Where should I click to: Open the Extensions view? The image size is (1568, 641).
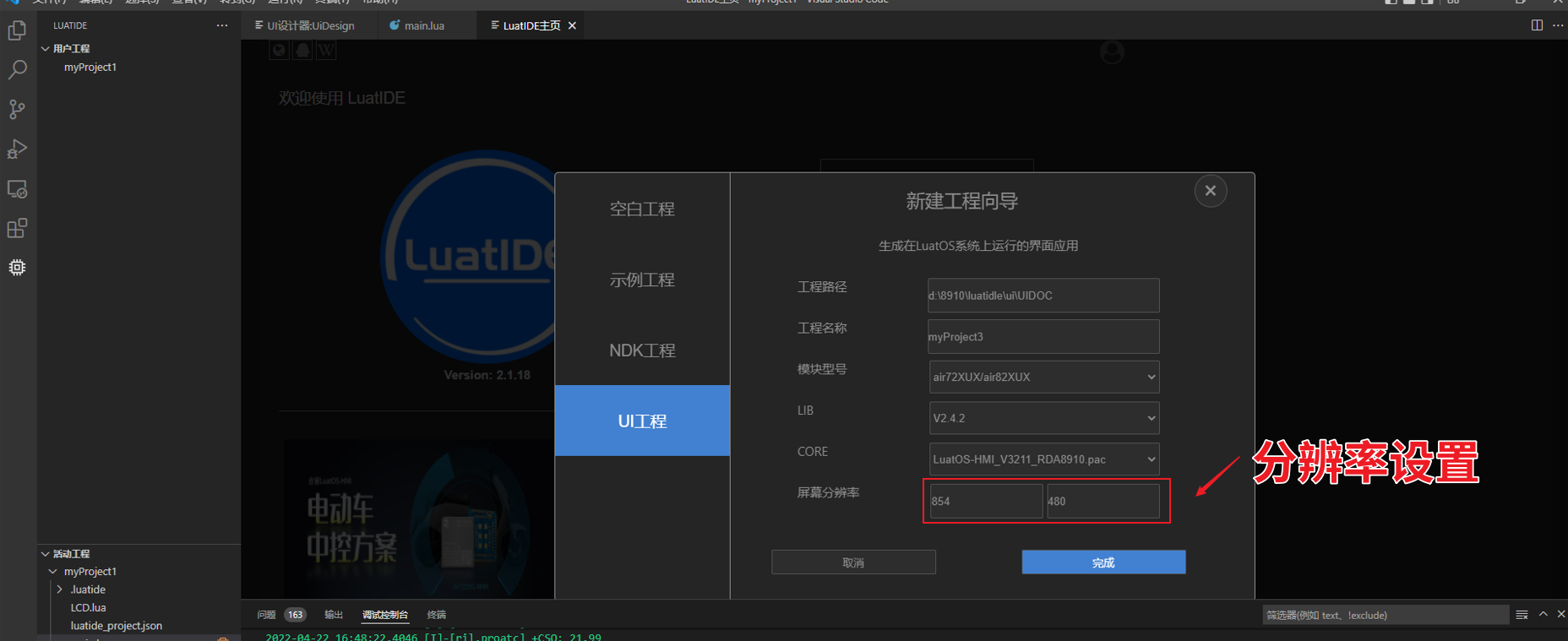pyautogui.click(x=17, y=228)
